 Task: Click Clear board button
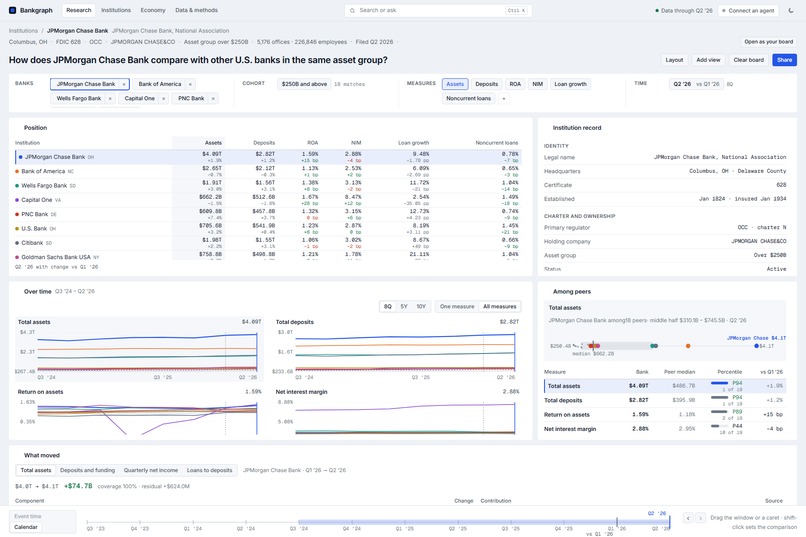749,60
